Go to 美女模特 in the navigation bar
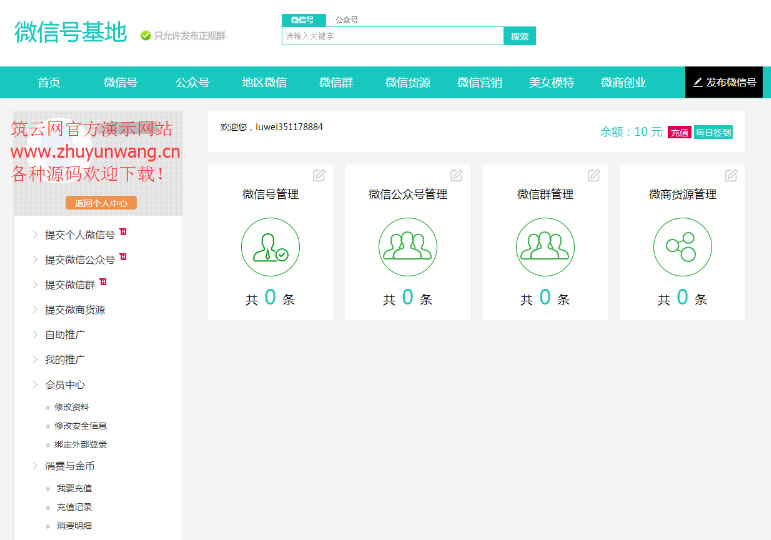The width and height of the screenshot is (771, 540). tap(551, 83)
